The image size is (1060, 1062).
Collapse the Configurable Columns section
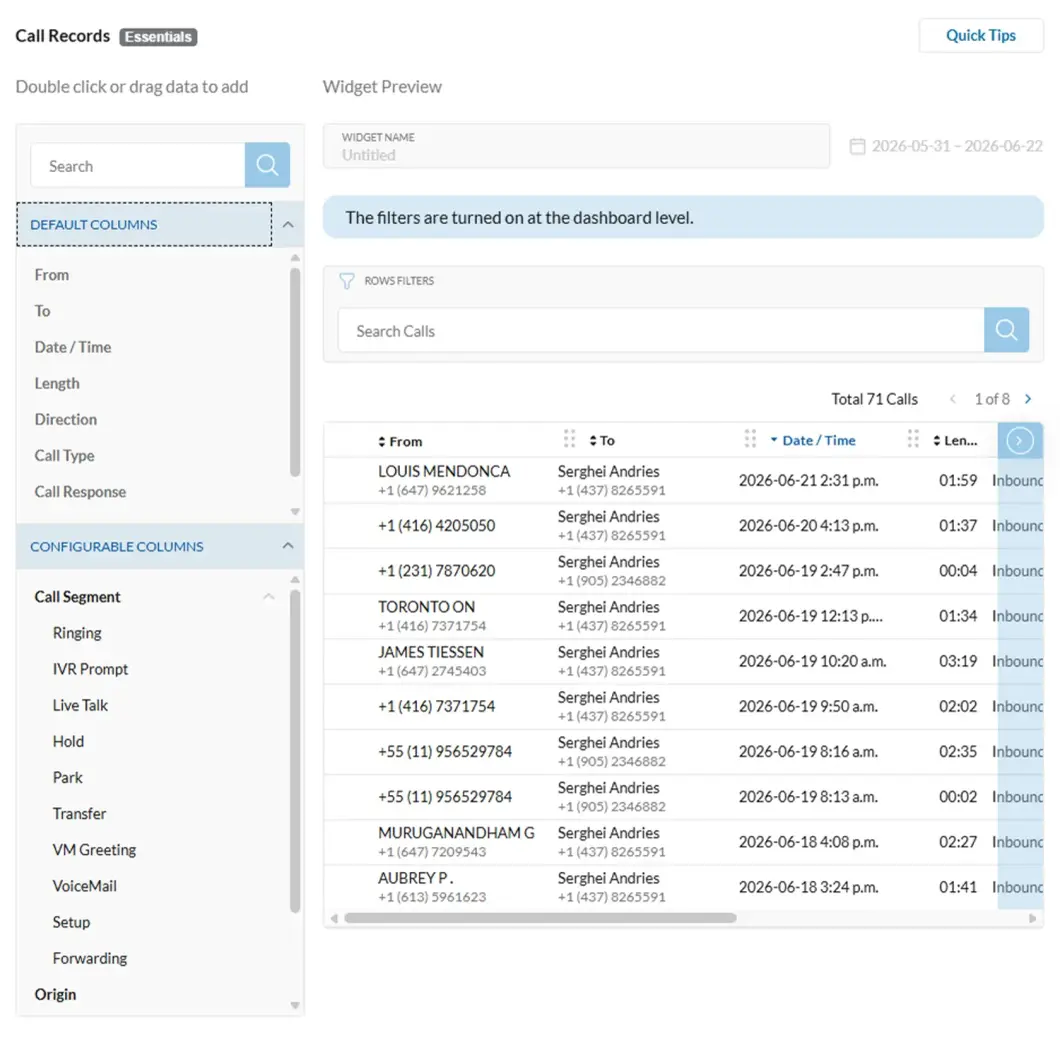(x=288, y=546)
